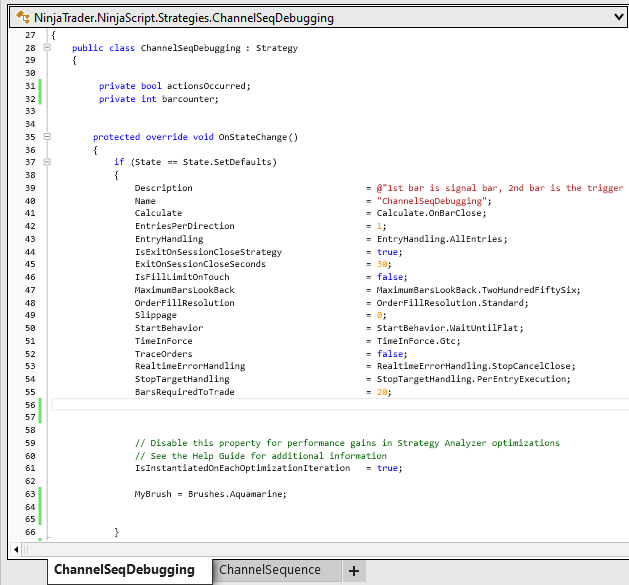
Task: Click 'false' value of TraceOrders
Action: (390, 354)
